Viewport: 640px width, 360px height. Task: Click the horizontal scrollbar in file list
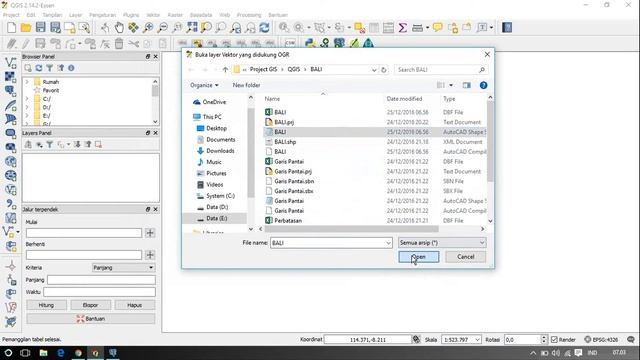pyautogui.click(x=351, y=229)
